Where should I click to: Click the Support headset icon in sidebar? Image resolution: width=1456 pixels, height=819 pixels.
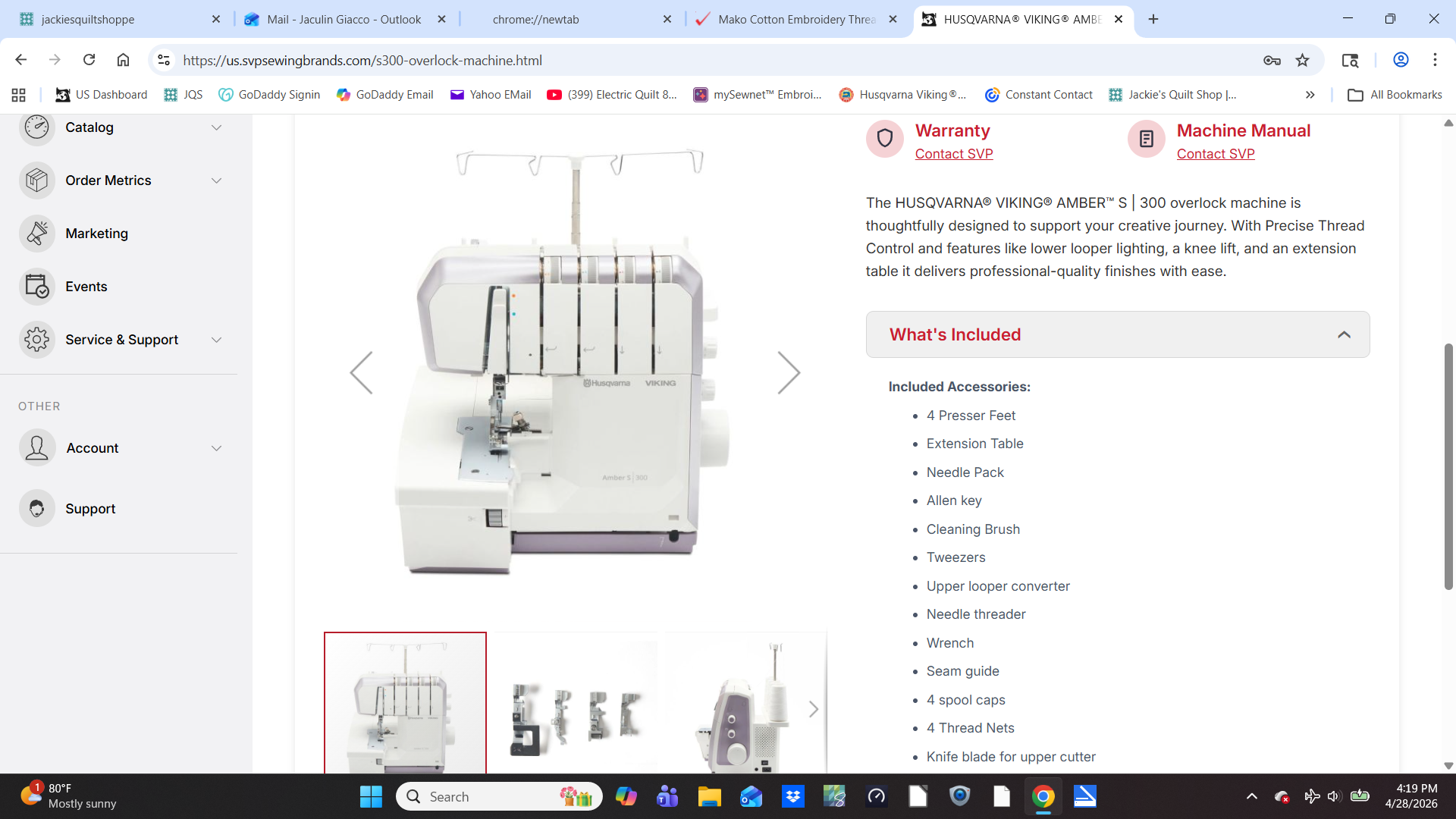pos(36,509)
